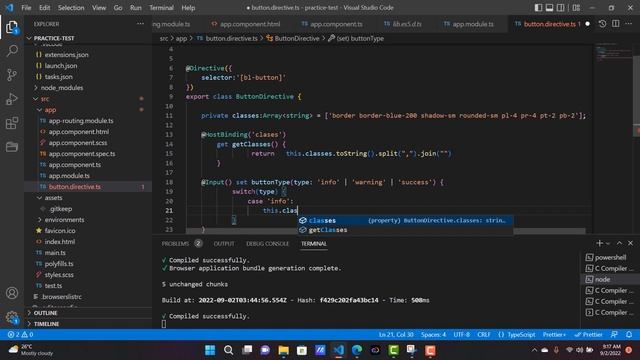Click Ln 21, Col 30 in status bar
The width and height of the screenshot is (640, 360).
(x=396, y=334)
